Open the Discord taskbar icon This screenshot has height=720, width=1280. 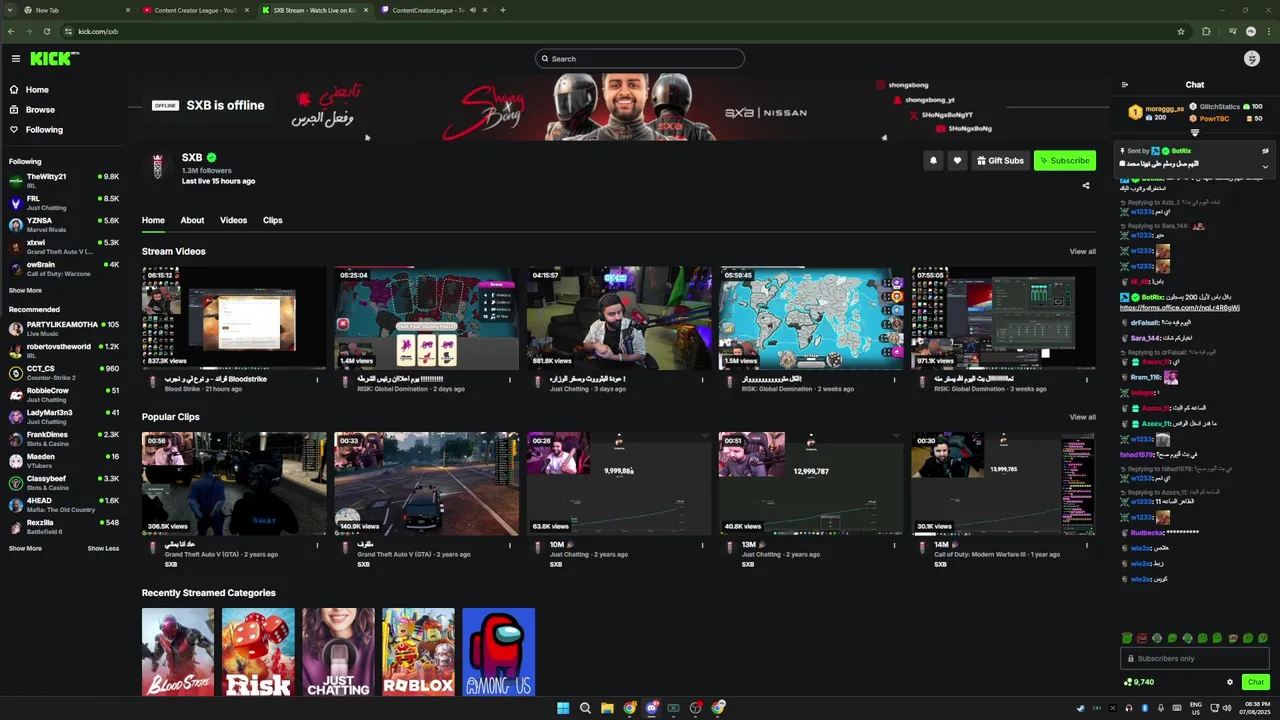[x=651, y=708]
